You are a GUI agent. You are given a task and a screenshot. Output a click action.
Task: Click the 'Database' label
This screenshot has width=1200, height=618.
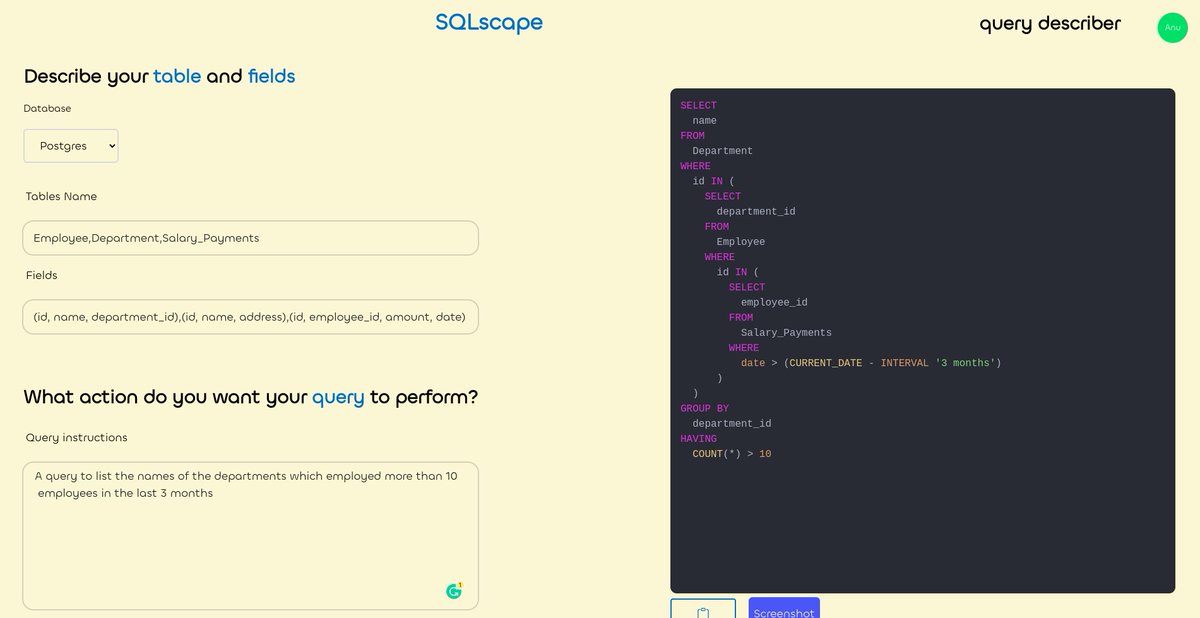[x=48, y=108]
